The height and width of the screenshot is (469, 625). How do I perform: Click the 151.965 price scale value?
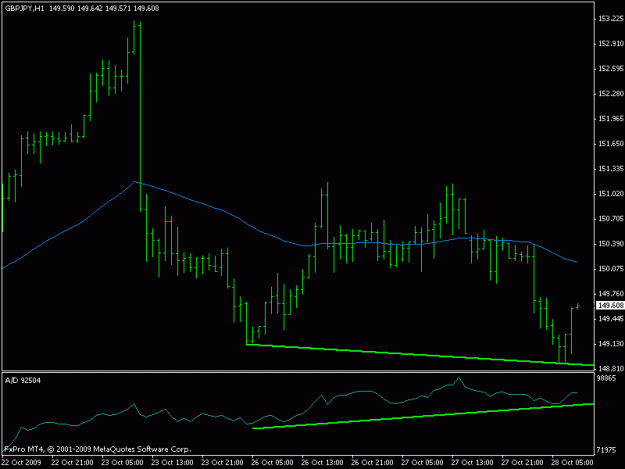tap(610, 119)
